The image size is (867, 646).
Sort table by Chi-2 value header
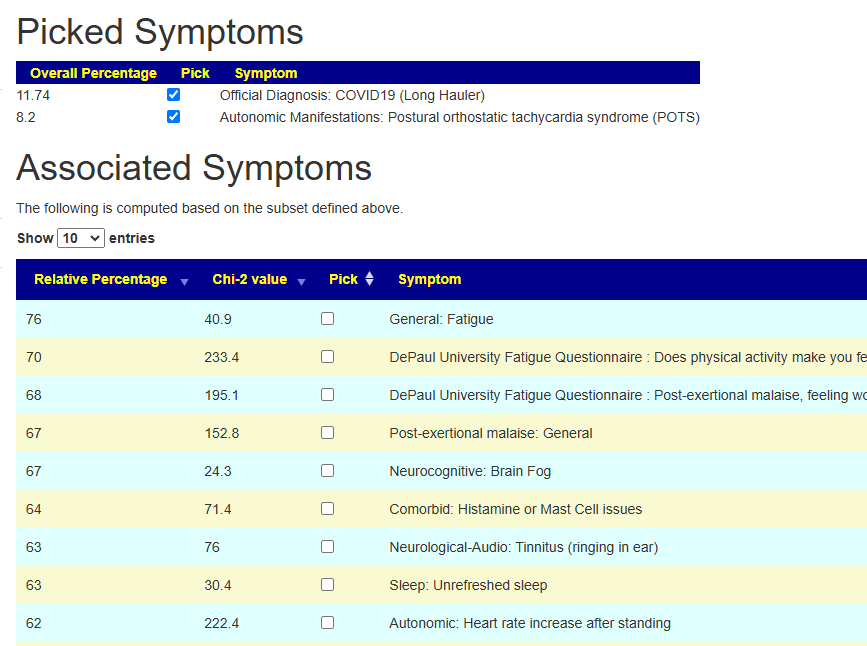pyautogui.click(x=249, y=279)
